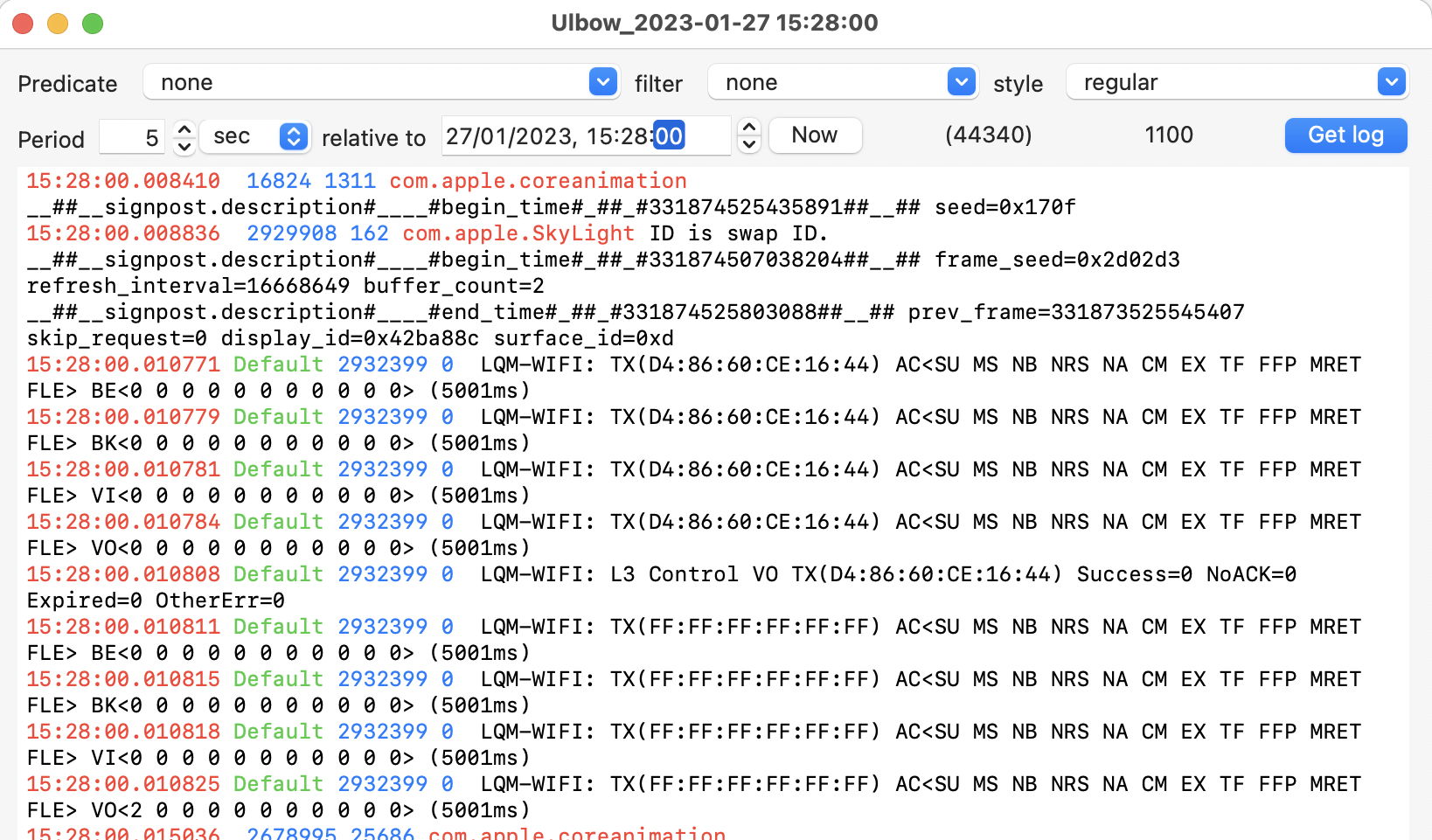Image resolution: width=1432 pixels, height=840 pixels.
Task: Click the green full screen window button
Action: tap(93, 24)
